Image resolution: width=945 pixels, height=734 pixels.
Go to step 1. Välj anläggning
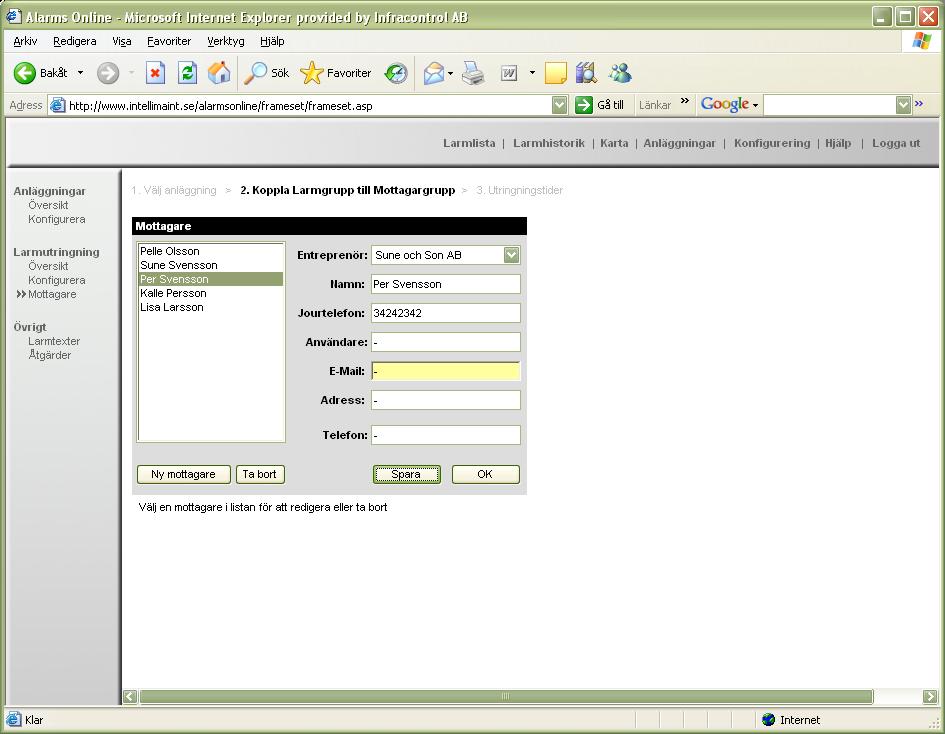pos(174,190)
